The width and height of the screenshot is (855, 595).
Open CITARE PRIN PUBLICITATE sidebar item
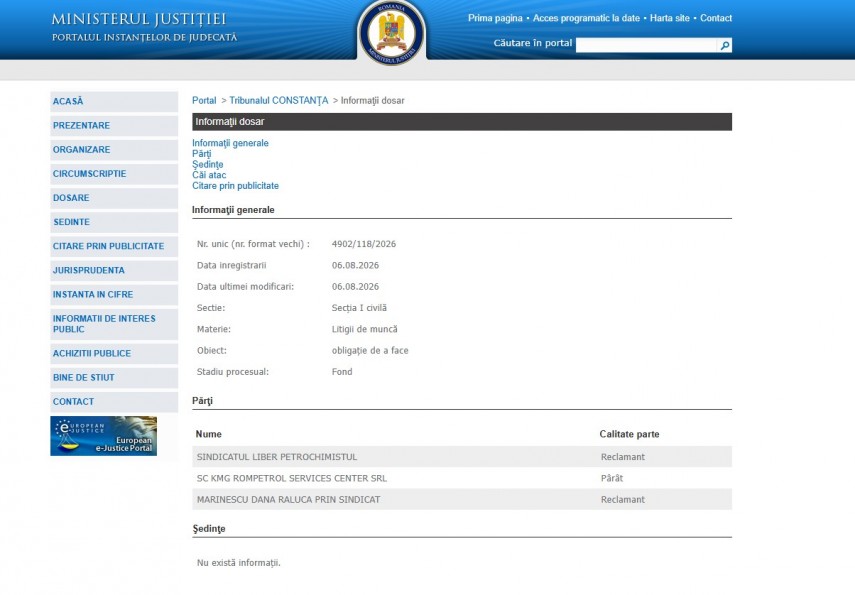(114, 246)
